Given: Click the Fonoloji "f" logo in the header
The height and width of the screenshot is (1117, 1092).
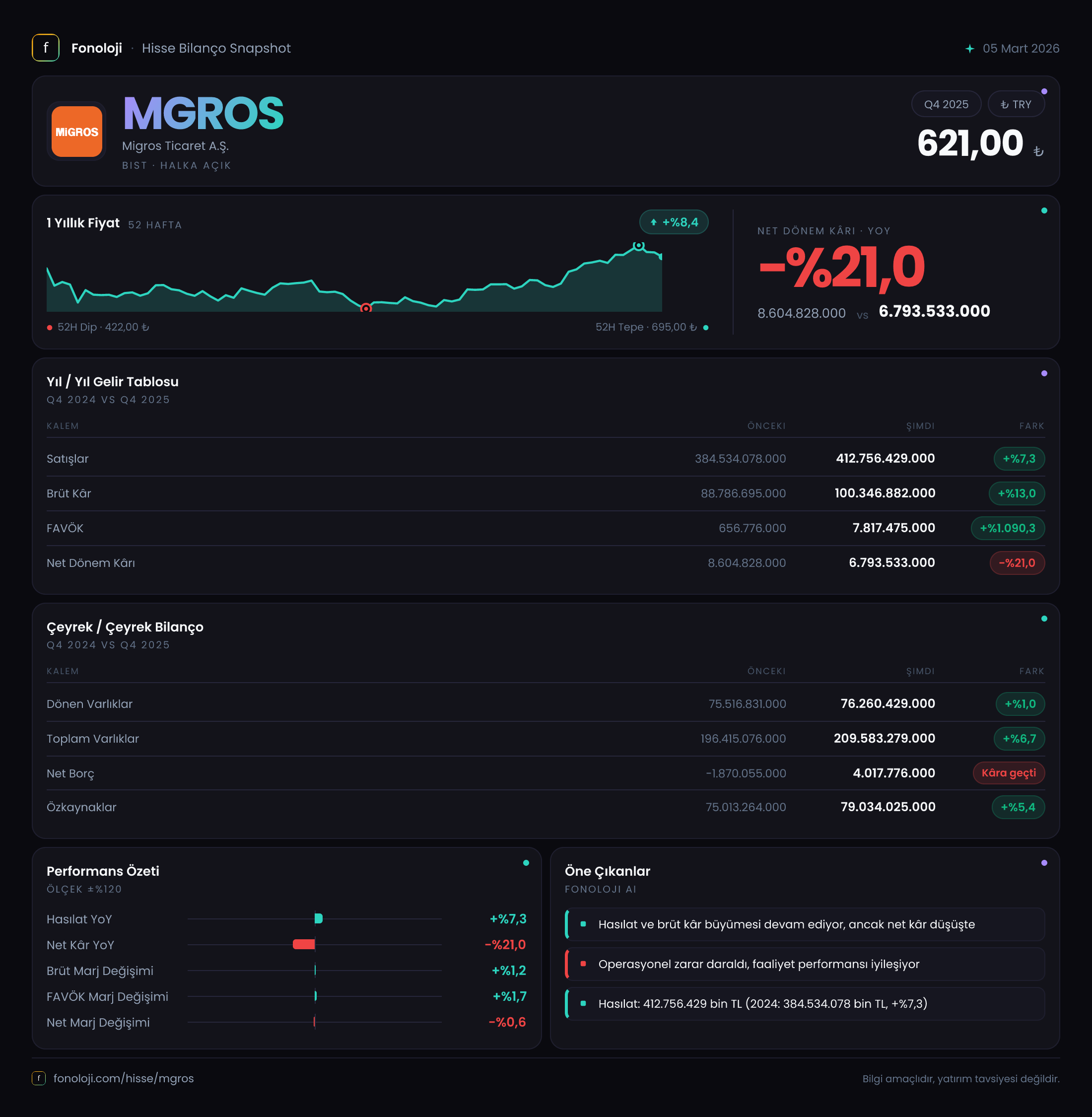Looking at the screenshot, I should (x=45, y=48).
